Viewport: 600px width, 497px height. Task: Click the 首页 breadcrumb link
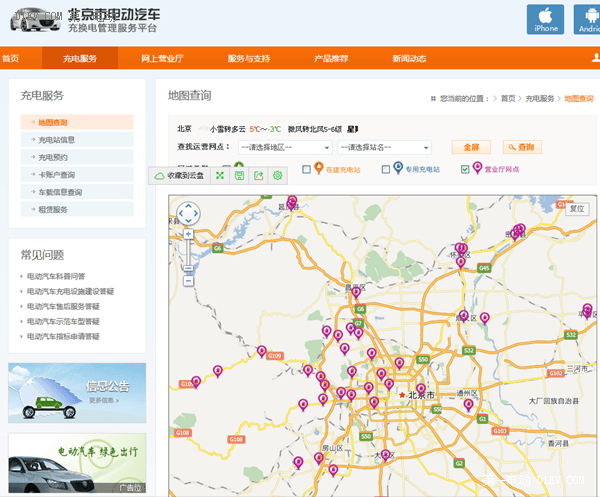[508, 99]
